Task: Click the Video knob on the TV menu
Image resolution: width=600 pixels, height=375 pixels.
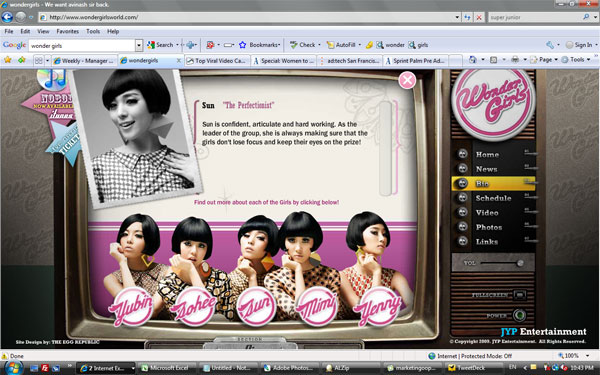Action: tap(462, 212)
